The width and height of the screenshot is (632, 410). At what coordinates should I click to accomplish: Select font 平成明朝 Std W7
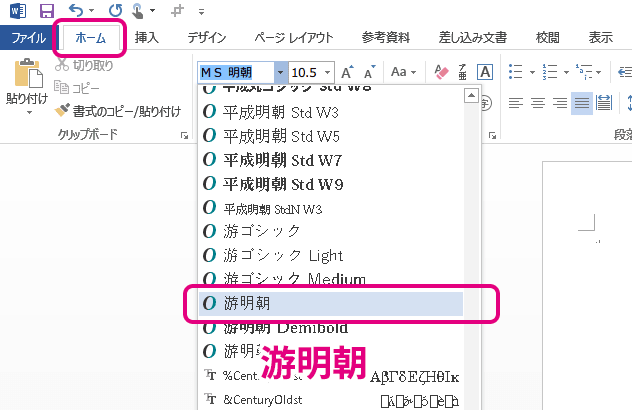point(331,160)
